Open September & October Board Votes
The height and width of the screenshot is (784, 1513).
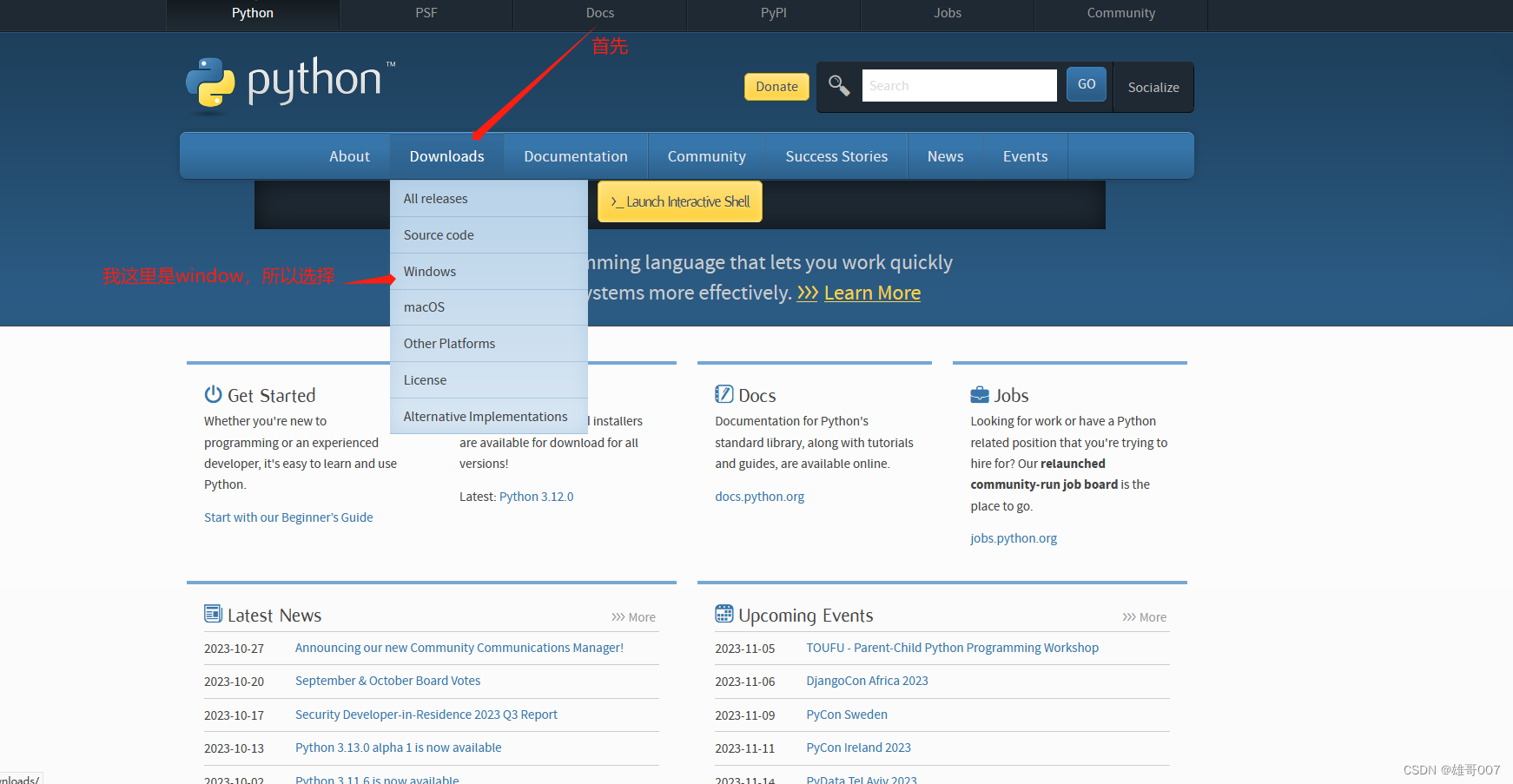click(x=387, y=681)
